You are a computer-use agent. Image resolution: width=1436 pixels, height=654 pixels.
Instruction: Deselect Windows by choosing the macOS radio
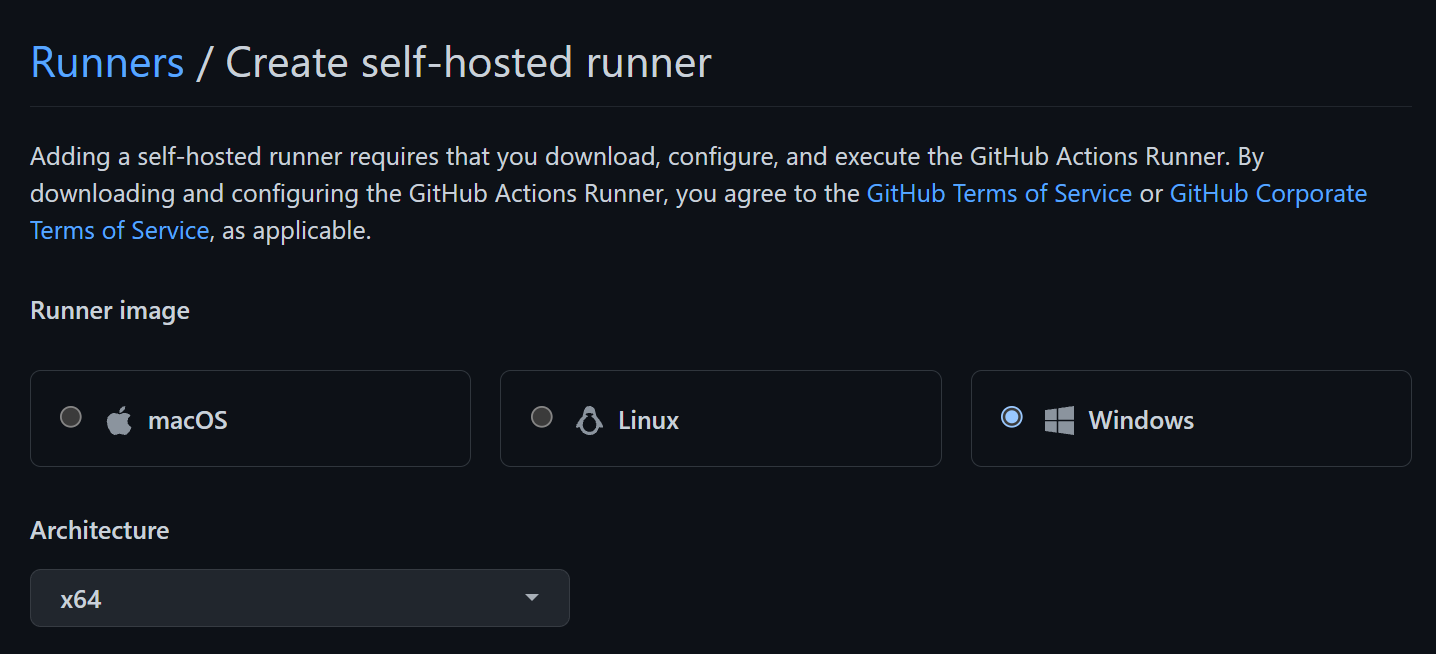point(70,418)
